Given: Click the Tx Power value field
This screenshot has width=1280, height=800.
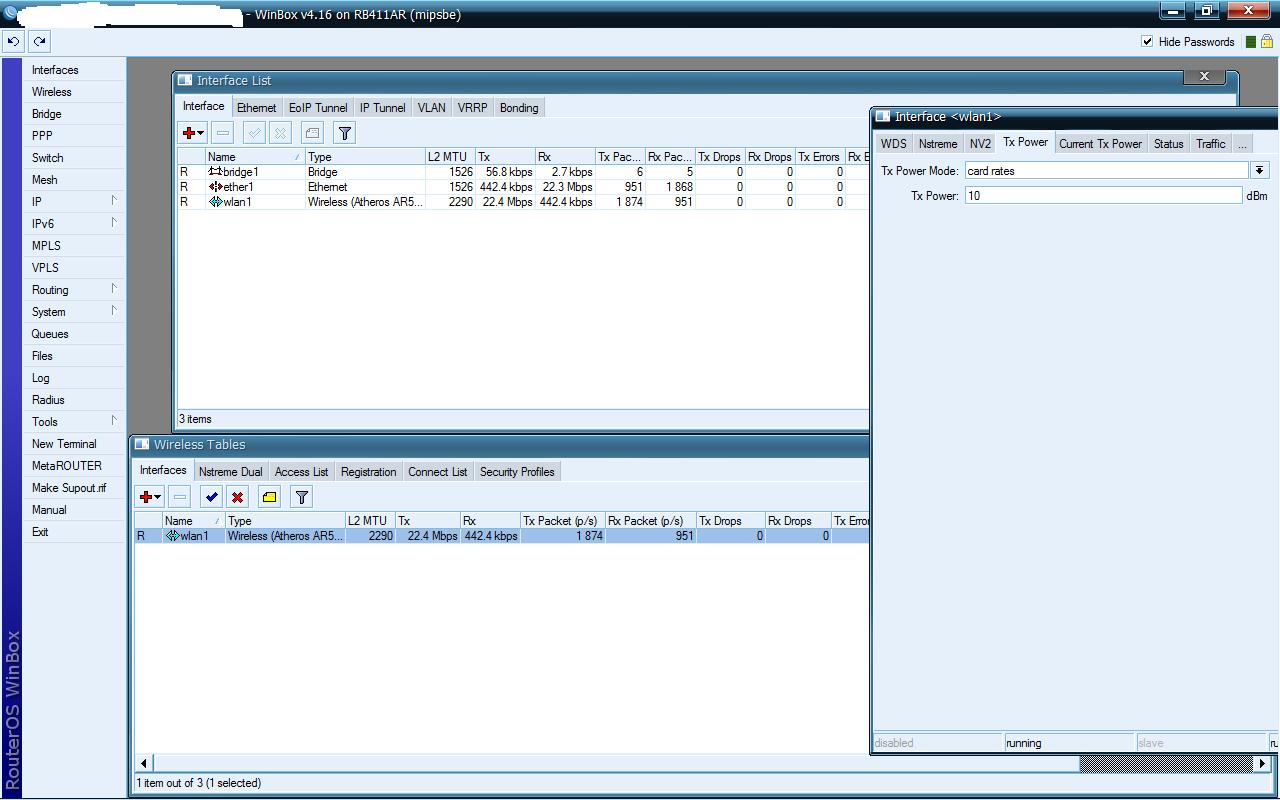Looking at the screenshot, I should point(1103,196).
